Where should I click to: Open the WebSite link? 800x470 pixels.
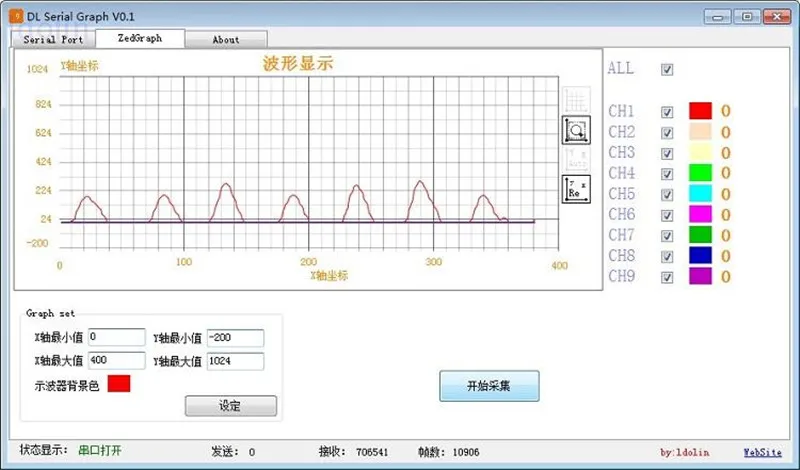[x=762, y=452]
